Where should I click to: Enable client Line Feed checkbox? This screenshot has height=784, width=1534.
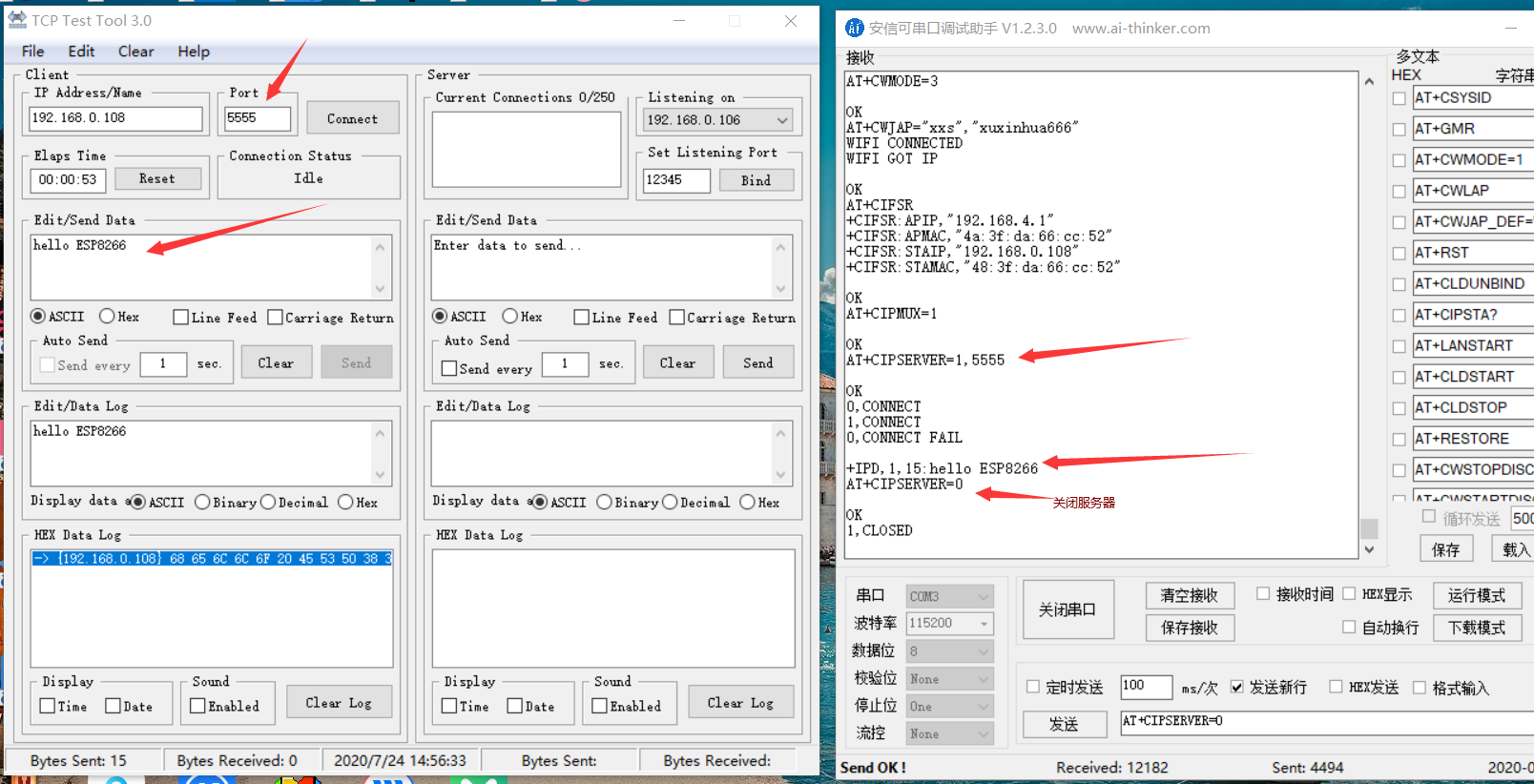coord(180,318)
